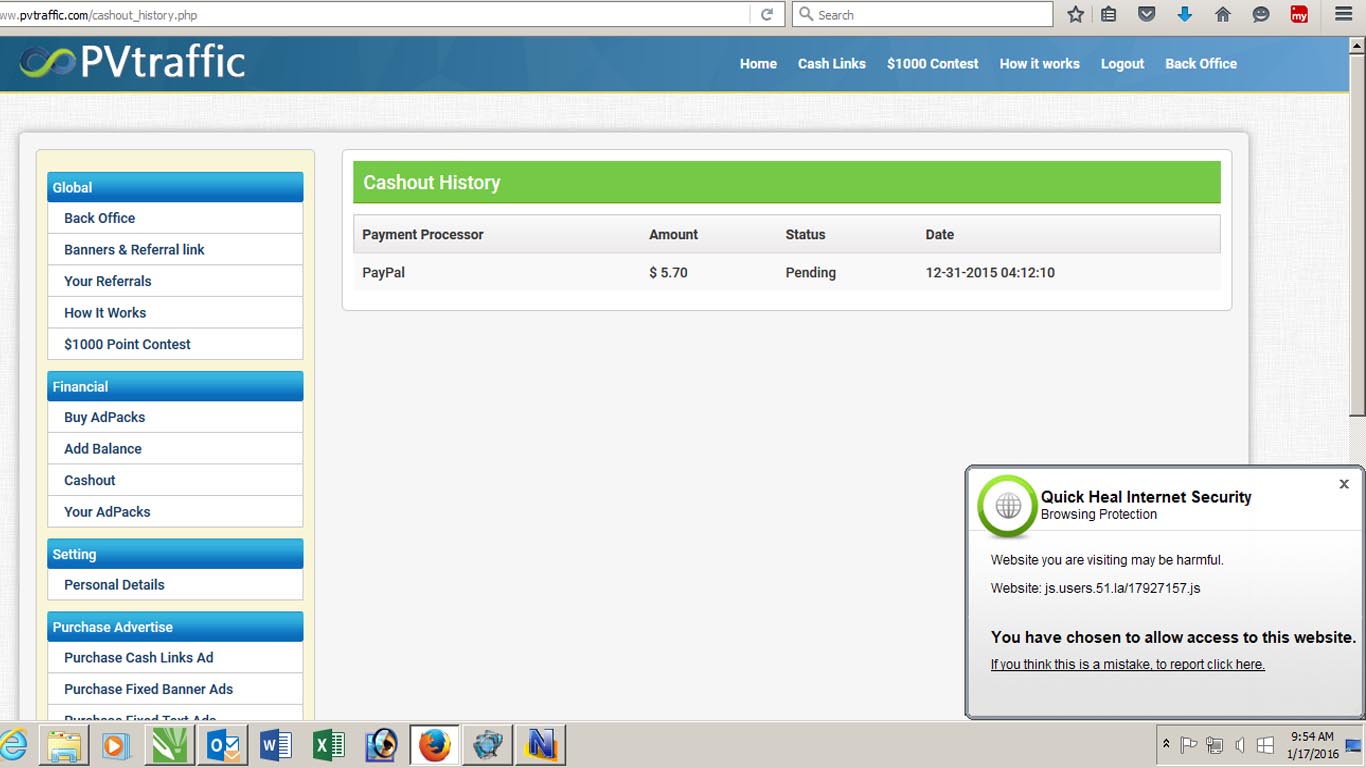Viewport: 1366px width, 768px height.
Task: Open How It Works in sidebar
Action: [175, 313]
